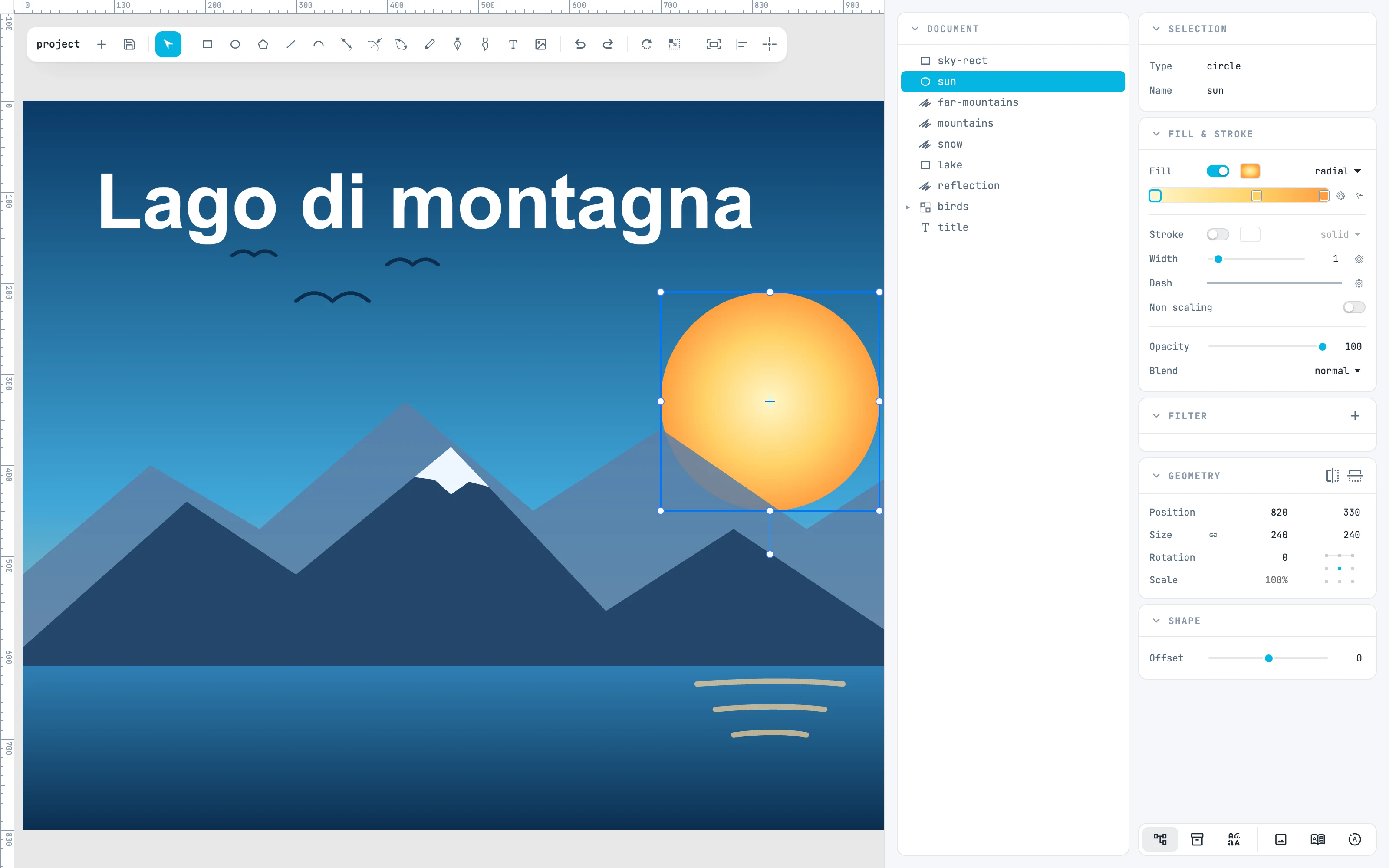
Task: Select the ellipse tool in toolbar
Action: (235, 44)
